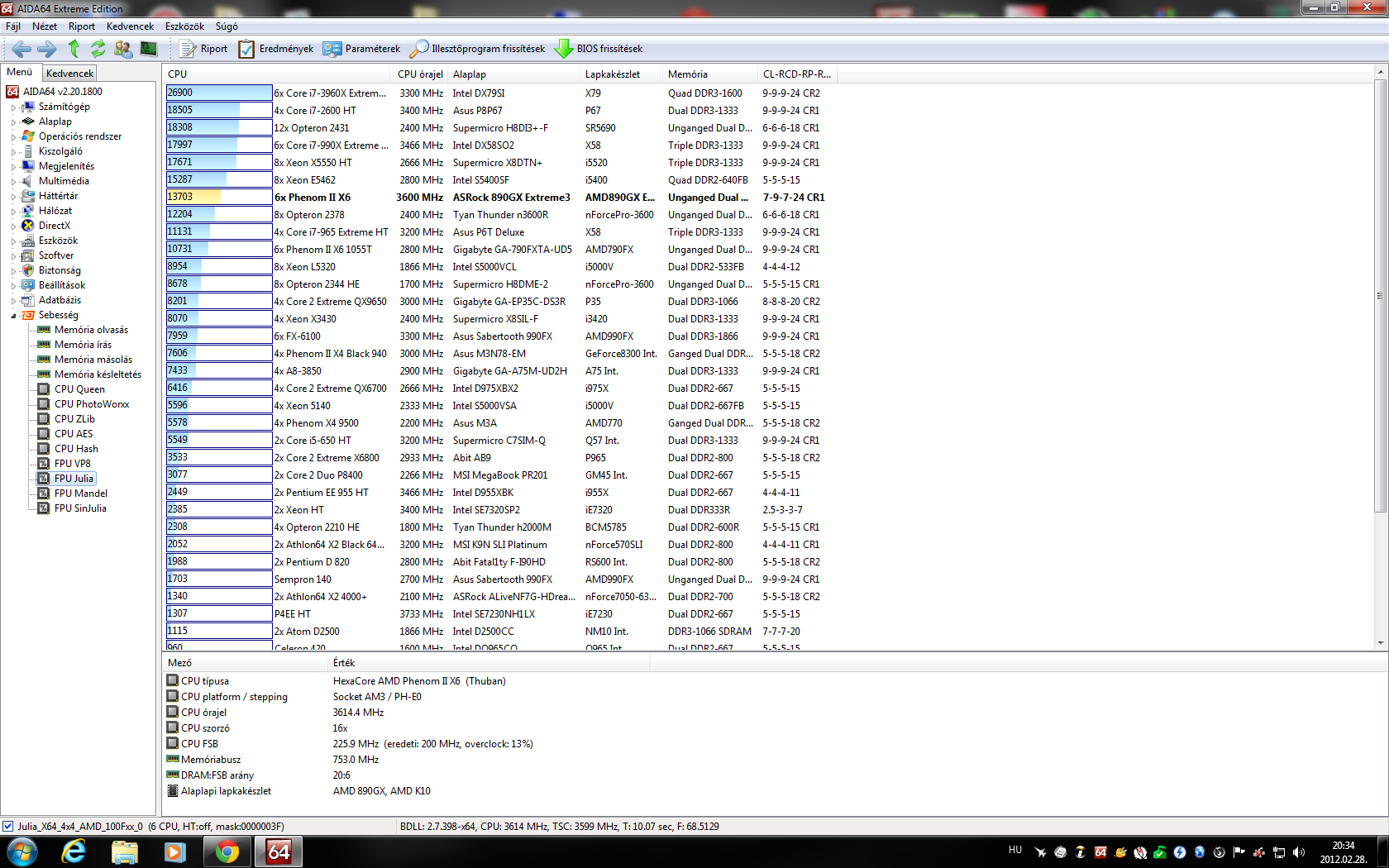Select CPU Hash benchmark
The image size is (1389, 868).
tap(76, 449)
